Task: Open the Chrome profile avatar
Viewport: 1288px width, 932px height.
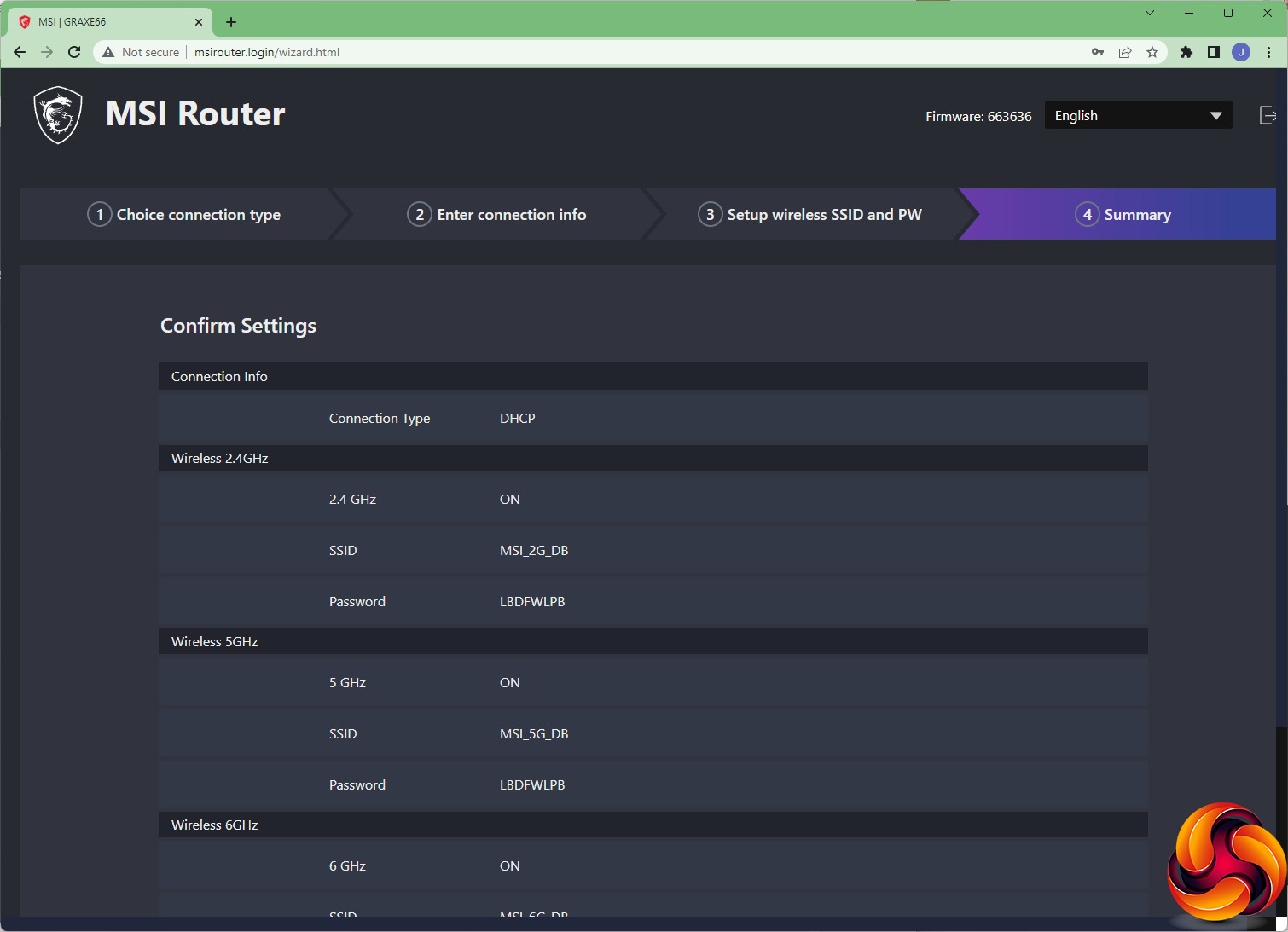Action: (1241, 52)
